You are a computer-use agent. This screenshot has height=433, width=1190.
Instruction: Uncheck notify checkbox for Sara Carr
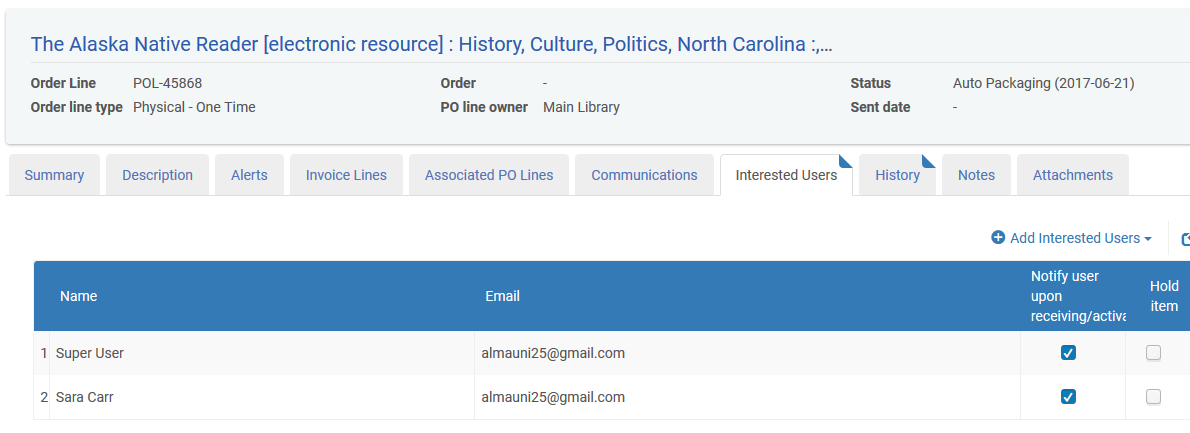coord(1068,397)
